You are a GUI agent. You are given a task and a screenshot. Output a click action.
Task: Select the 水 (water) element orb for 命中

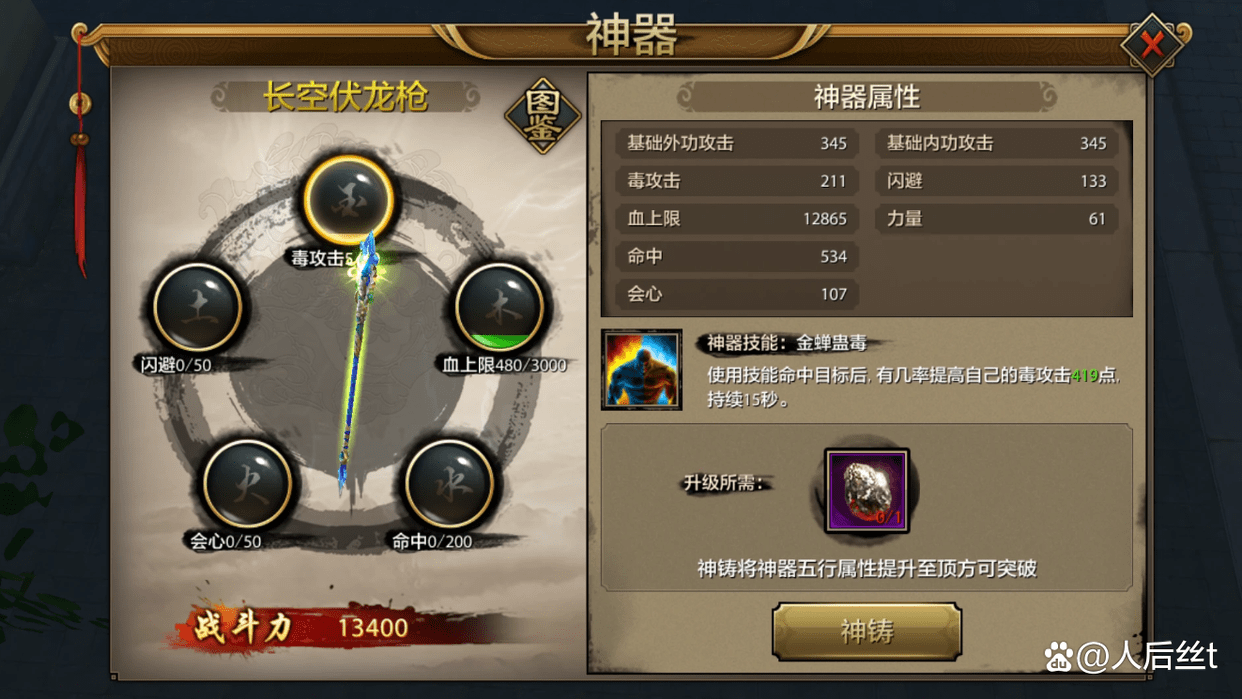449,484
